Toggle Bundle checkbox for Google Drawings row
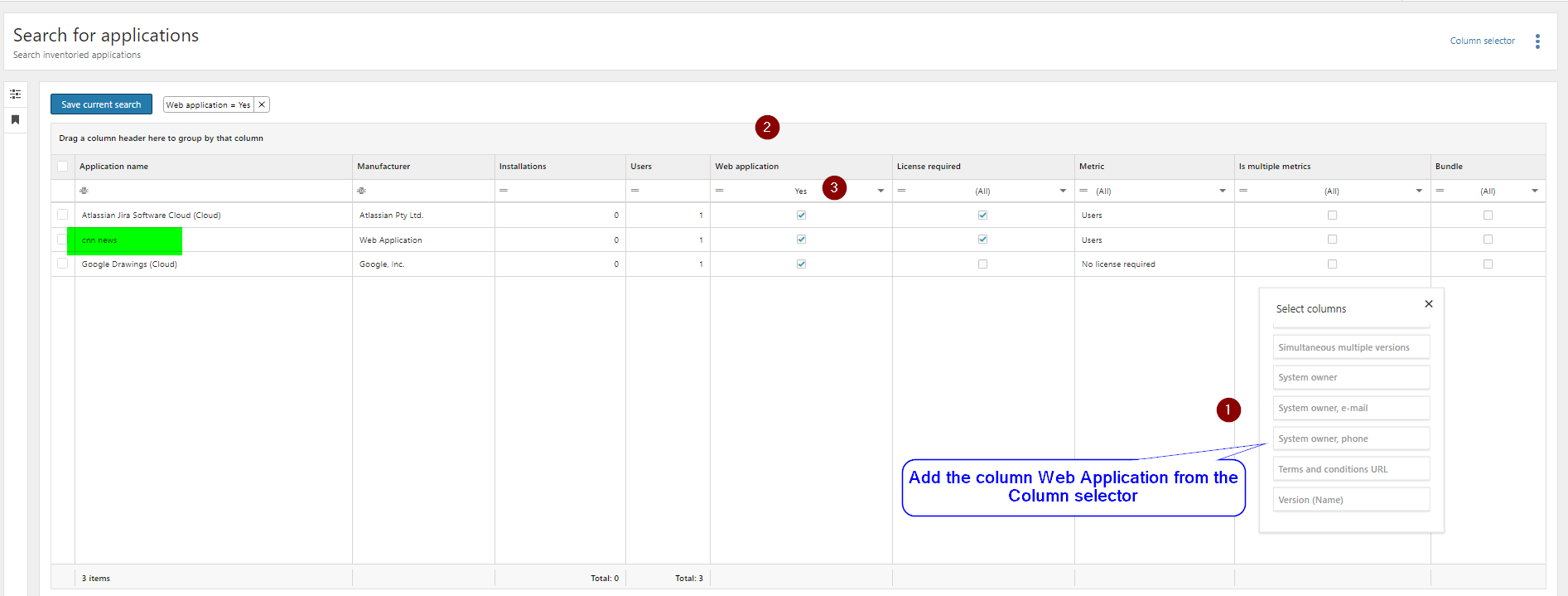 (x=1488, y=264)
